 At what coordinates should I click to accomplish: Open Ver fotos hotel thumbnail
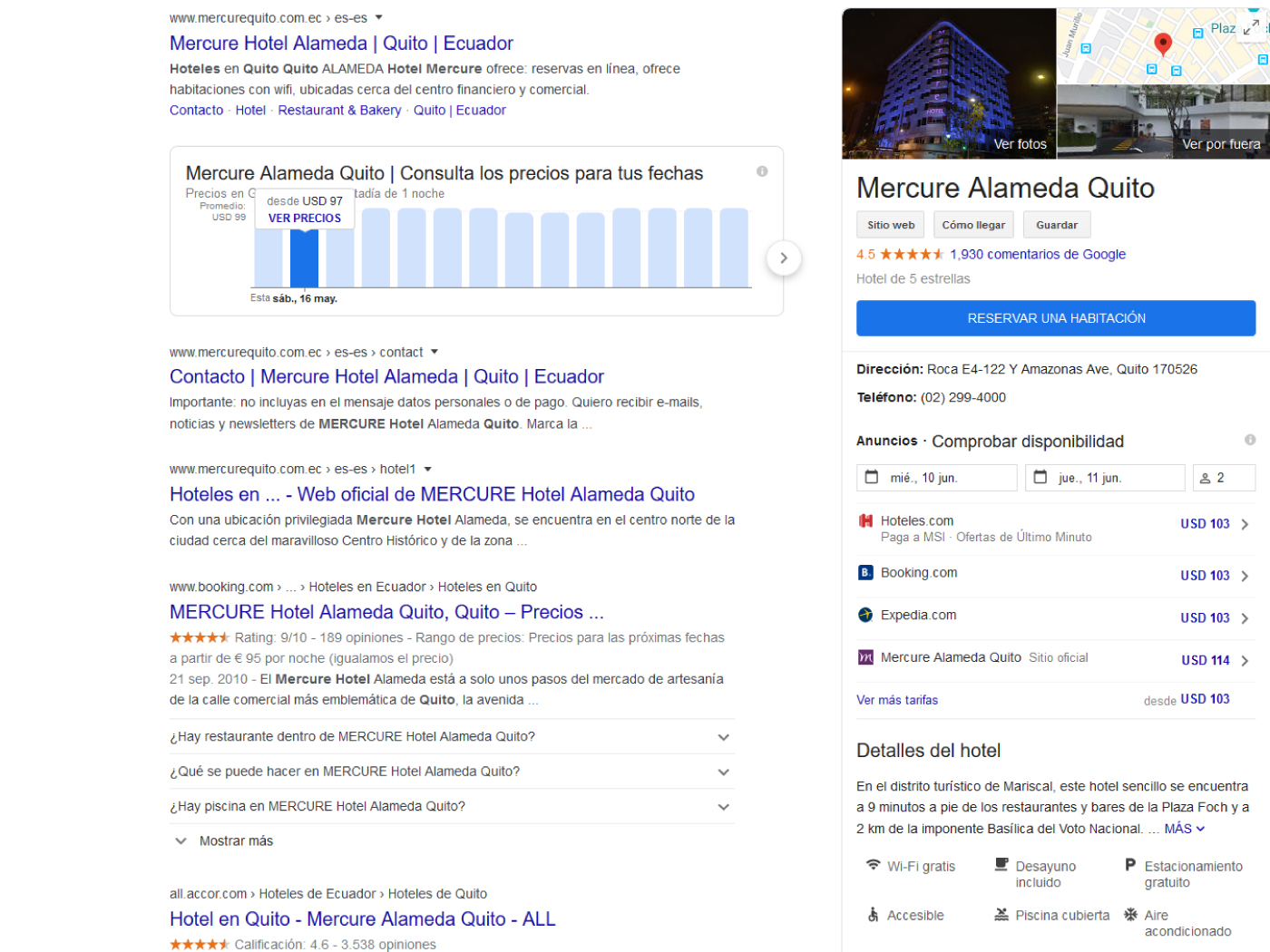(949, 83)
